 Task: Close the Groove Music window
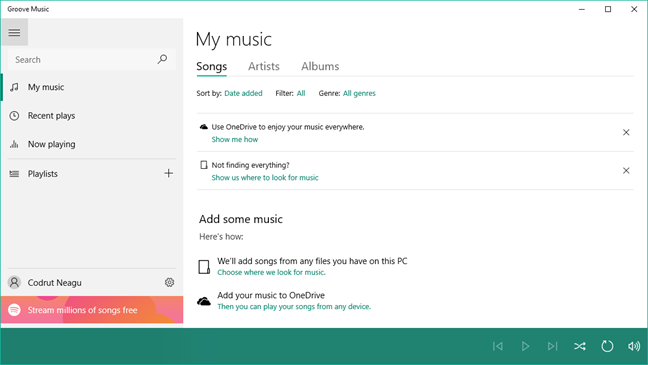[x=634, y=9]
